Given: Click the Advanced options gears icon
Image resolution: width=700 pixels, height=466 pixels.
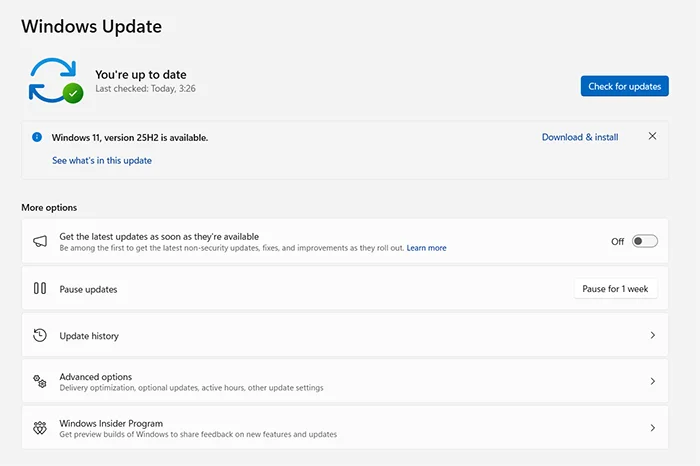Looking at the screenshot, I should click(x=40, y=382).
